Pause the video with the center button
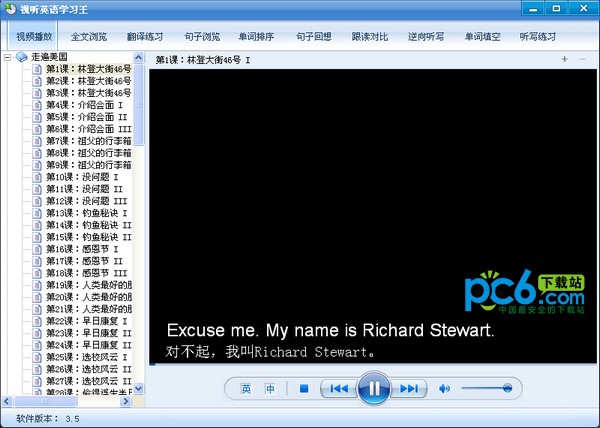The height and width of the screenshot is (428, 600). 372,388
